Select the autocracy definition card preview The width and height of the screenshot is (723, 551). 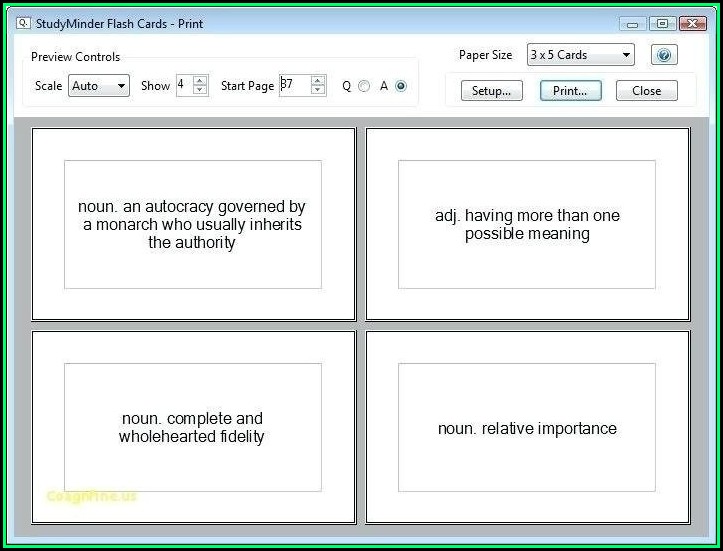coord(193,224)
